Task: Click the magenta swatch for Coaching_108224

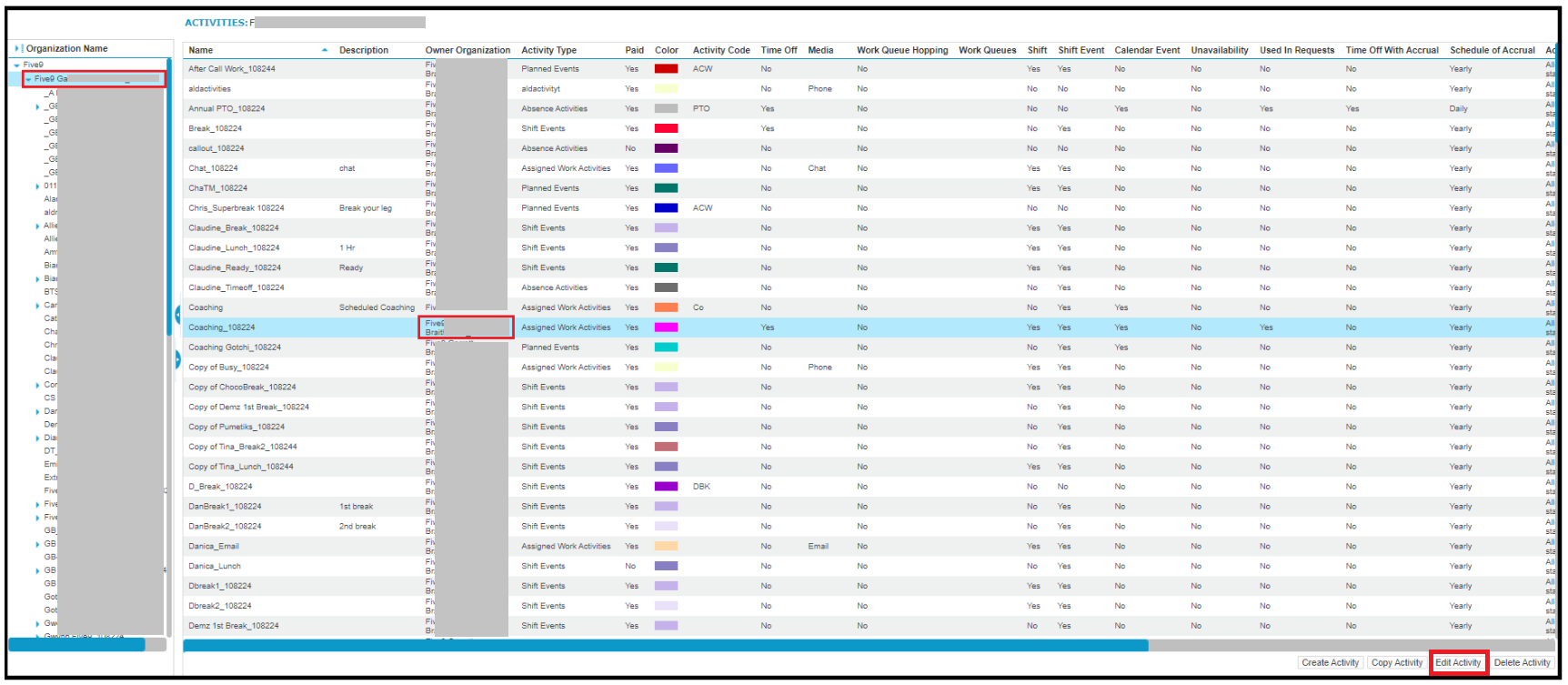Action: tap(666, 327)
